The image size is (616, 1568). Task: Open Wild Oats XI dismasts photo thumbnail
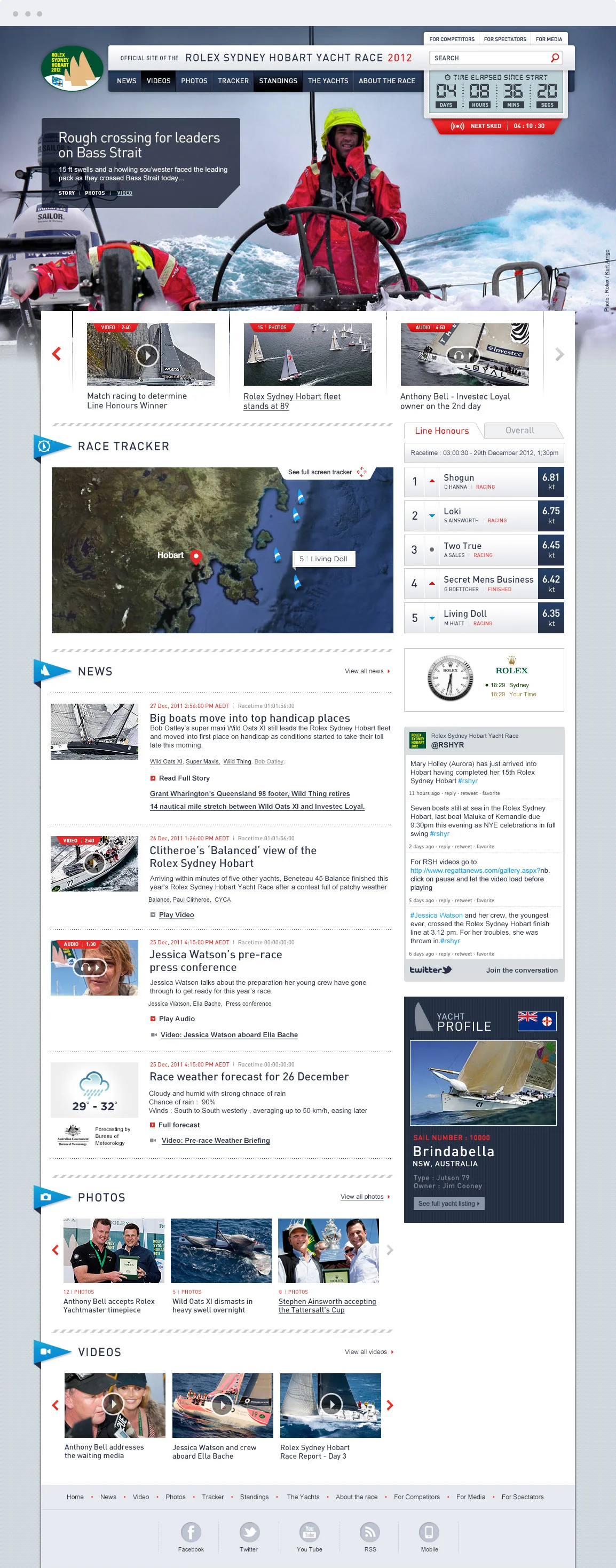[x=221, y=1250]
